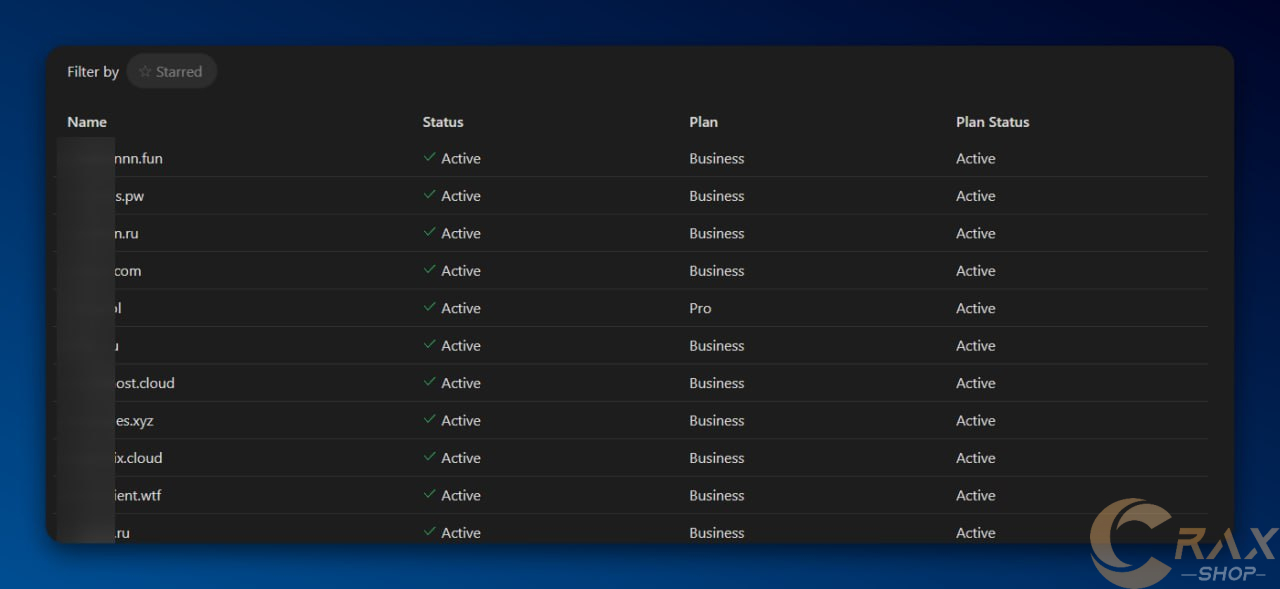The image size is (1280, 589).
Task: Toggle the Starred filter chip
Action: tap(171, 72)
